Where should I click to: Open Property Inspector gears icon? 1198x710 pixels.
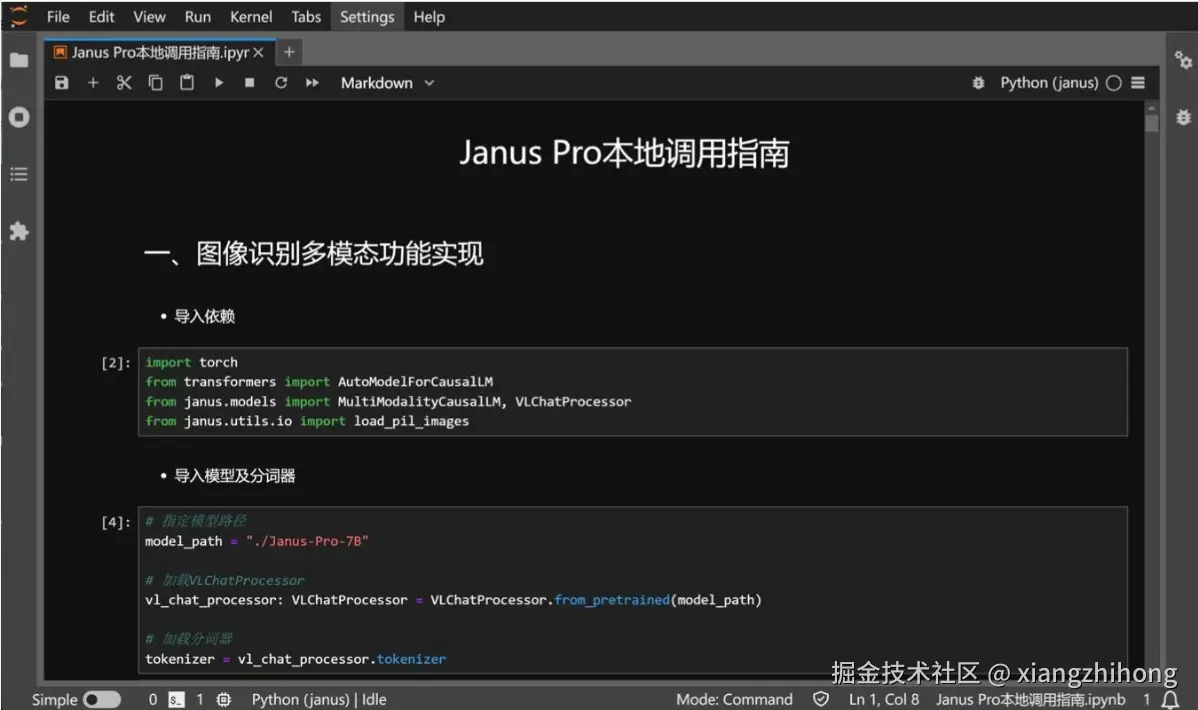click(1183, 60)
